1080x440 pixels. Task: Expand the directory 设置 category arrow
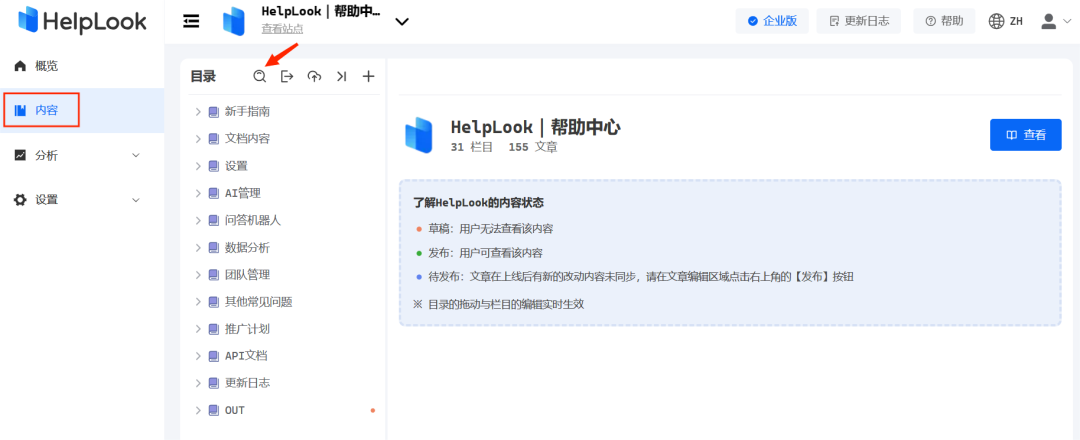click(198, 166)
